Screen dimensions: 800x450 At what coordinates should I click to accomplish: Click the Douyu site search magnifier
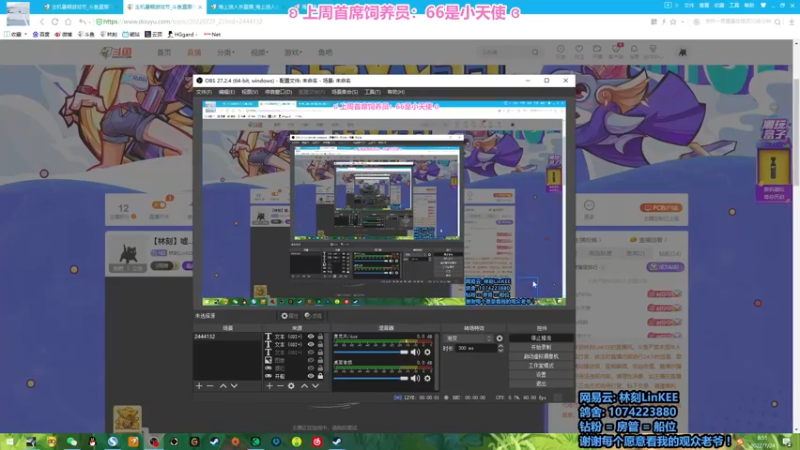(x=535, y=52)
